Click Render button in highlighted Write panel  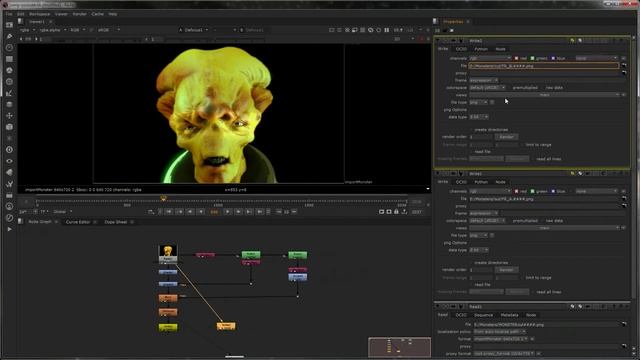click(506, 137)
